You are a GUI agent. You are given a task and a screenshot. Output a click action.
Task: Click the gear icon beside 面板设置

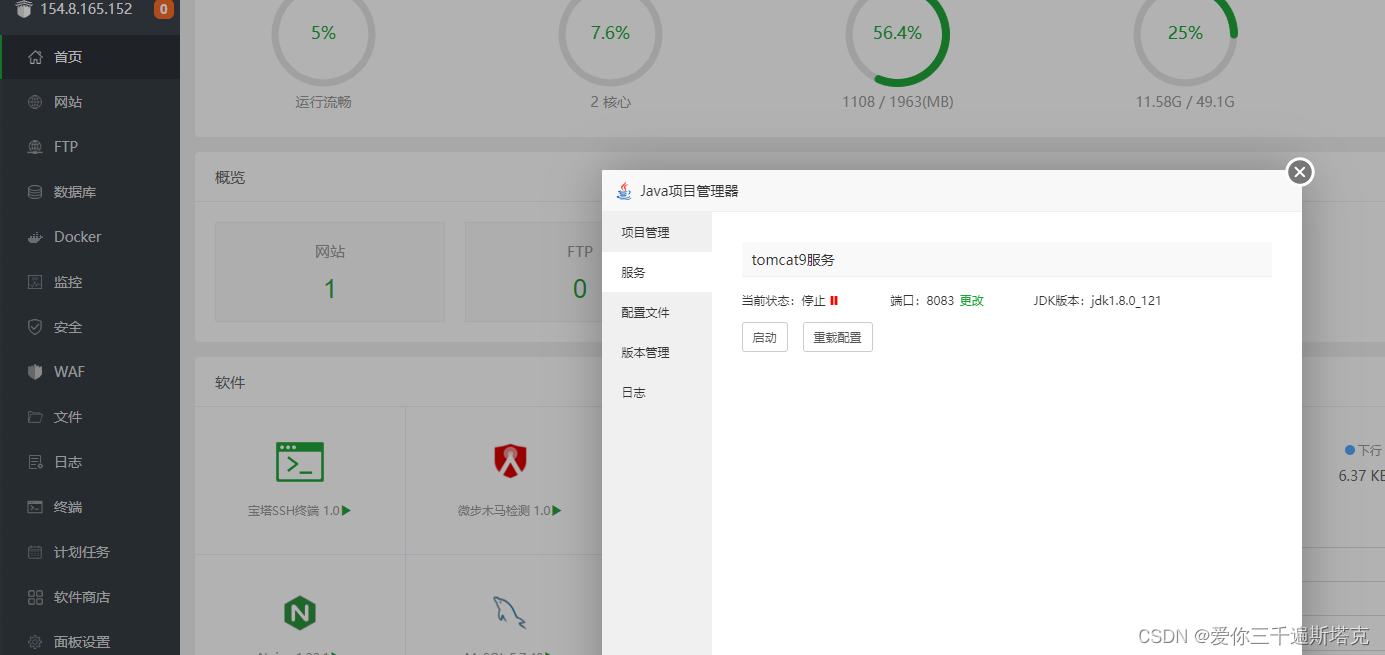click(36, 642)
